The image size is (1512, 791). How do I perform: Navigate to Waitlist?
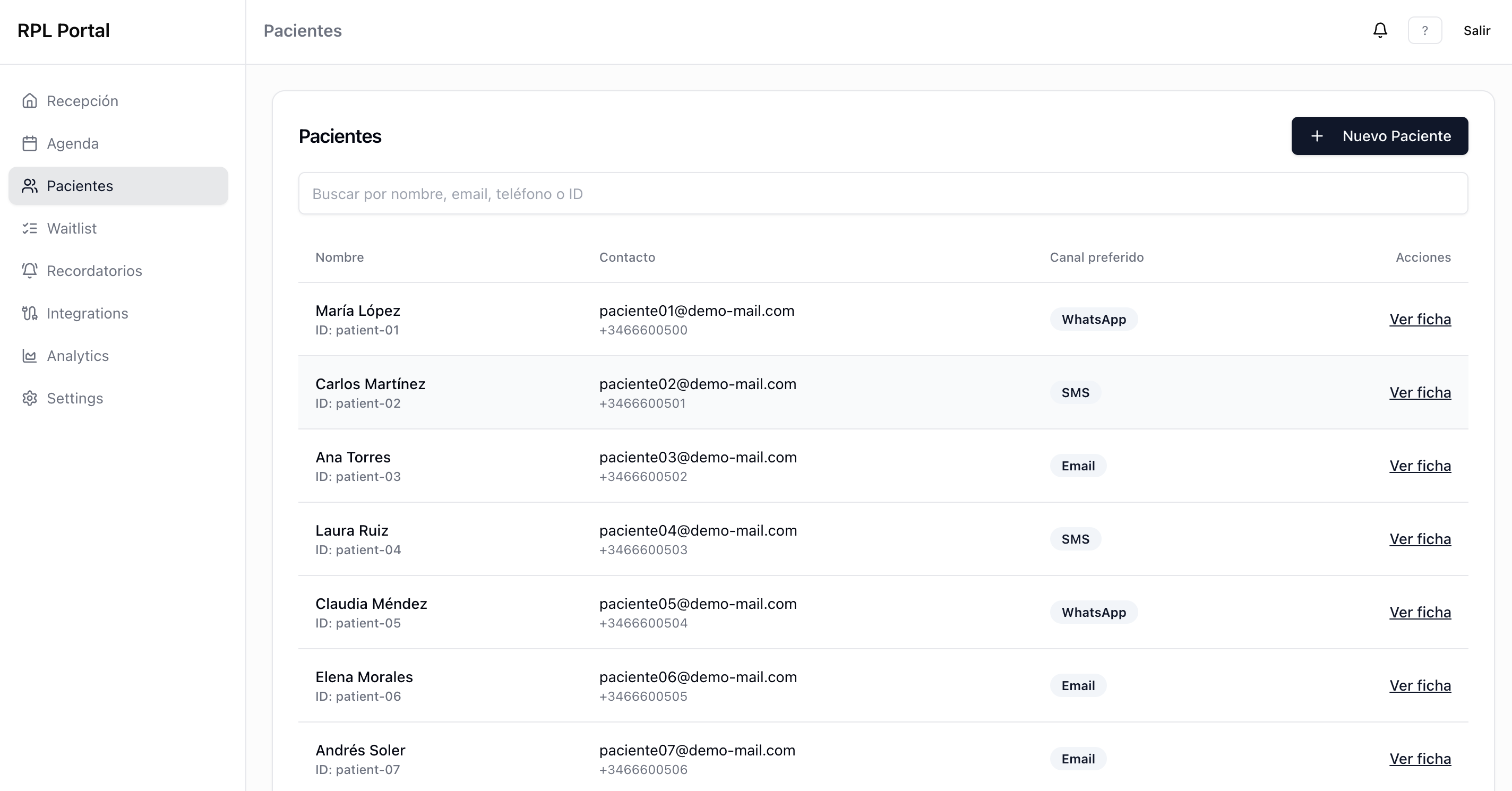[118, 228]
